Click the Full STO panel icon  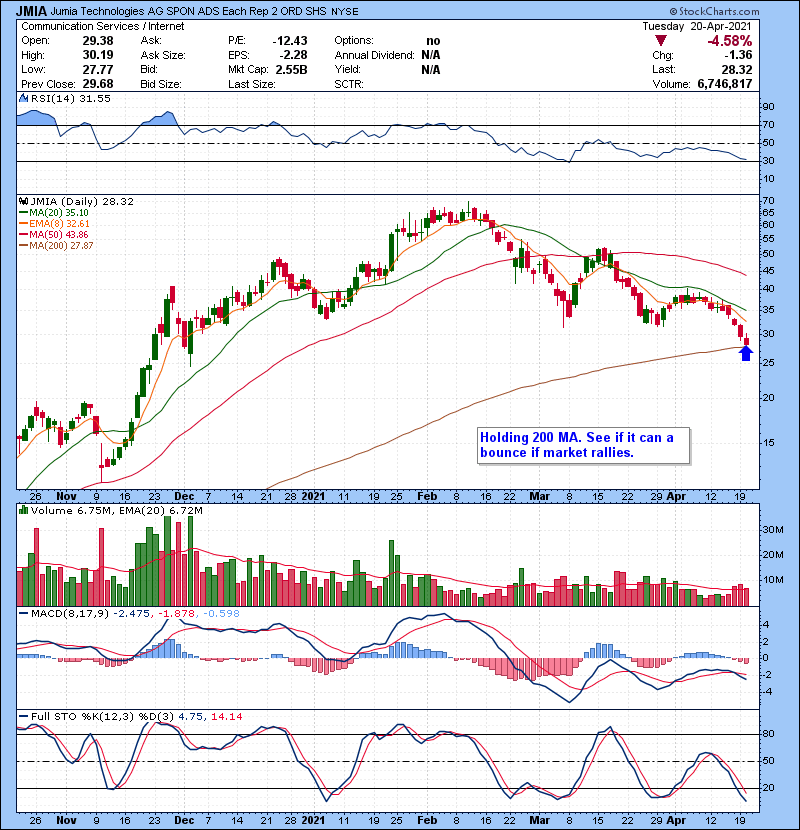click(25, 716)
